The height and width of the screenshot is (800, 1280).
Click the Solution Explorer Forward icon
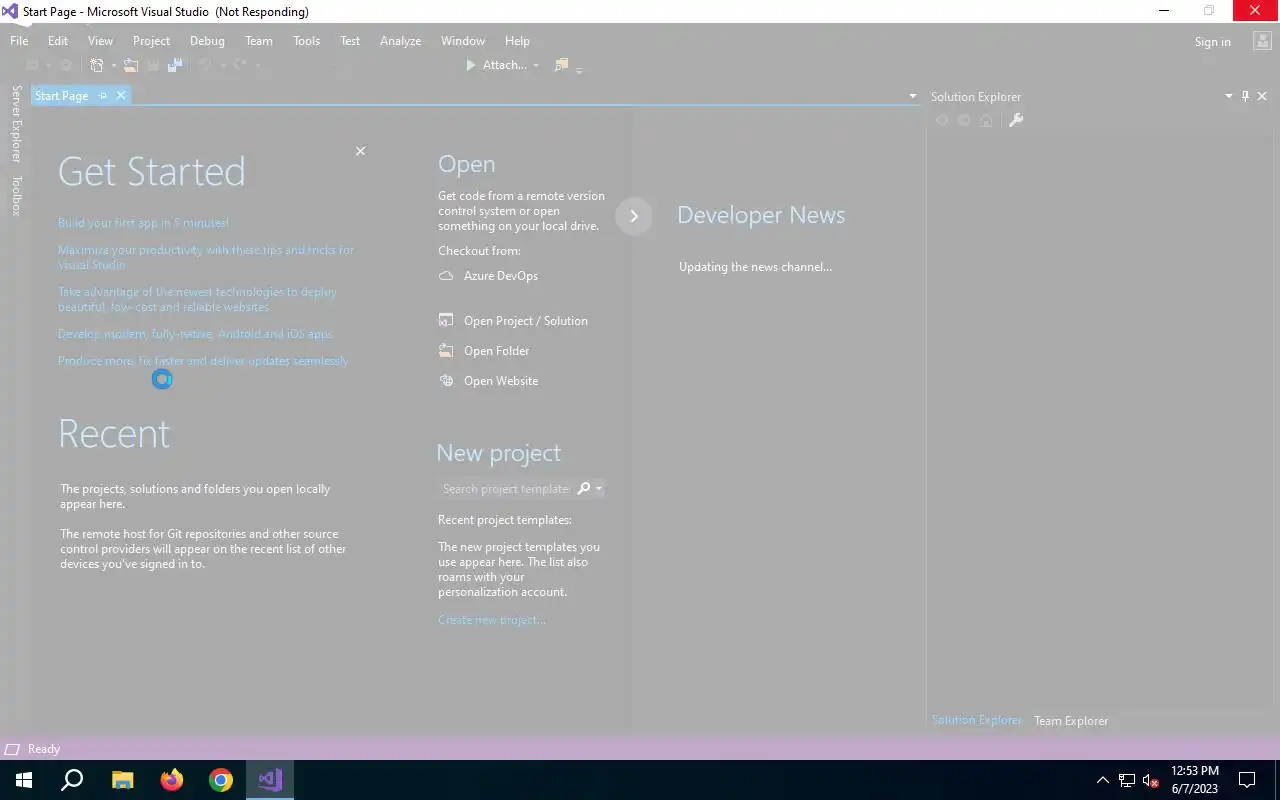point(964,120)
